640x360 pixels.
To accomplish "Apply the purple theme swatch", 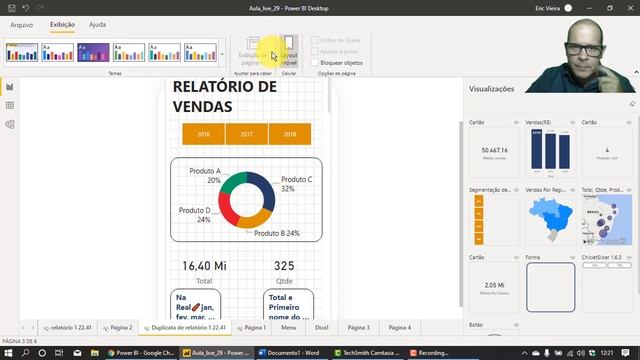I will point(93,52).
